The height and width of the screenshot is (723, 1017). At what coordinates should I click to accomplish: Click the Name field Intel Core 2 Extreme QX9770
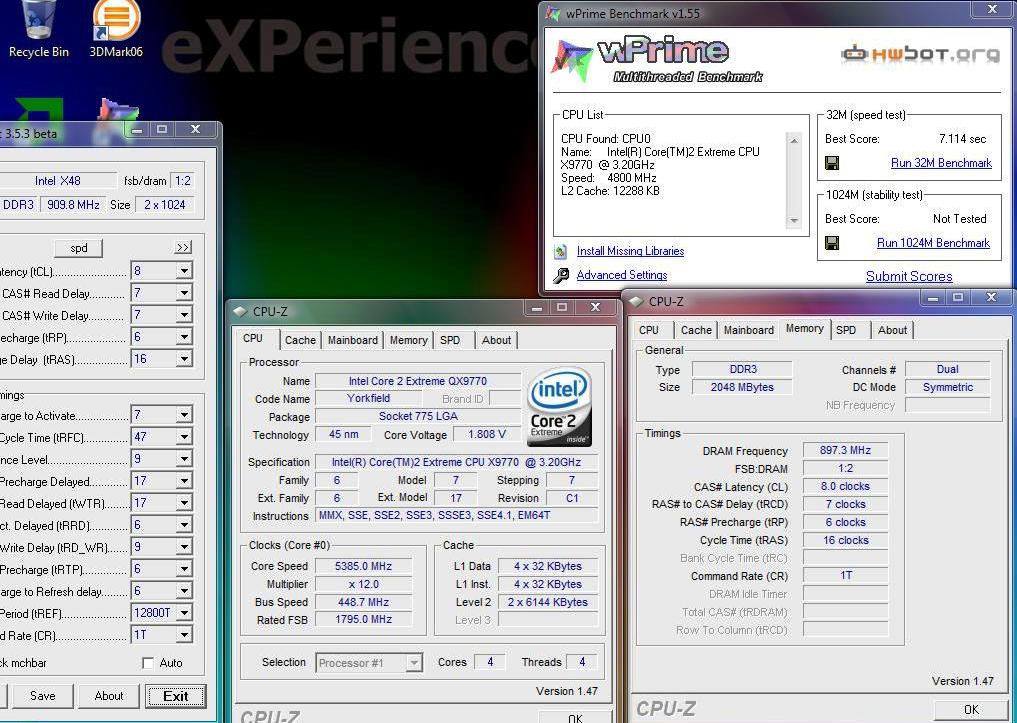[x=418, y=381]
